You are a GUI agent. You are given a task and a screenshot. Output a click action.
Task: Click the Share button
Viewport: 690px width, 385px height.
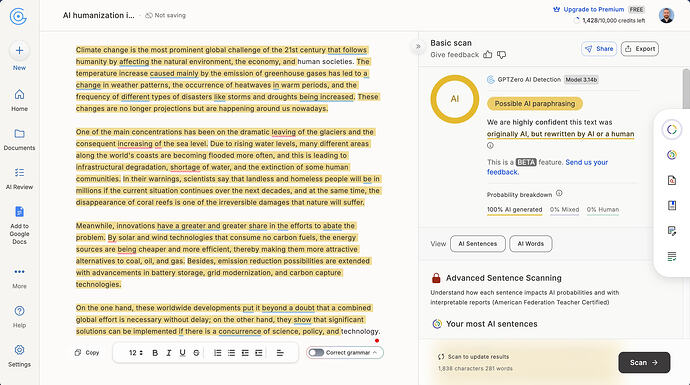click(599, 49)
